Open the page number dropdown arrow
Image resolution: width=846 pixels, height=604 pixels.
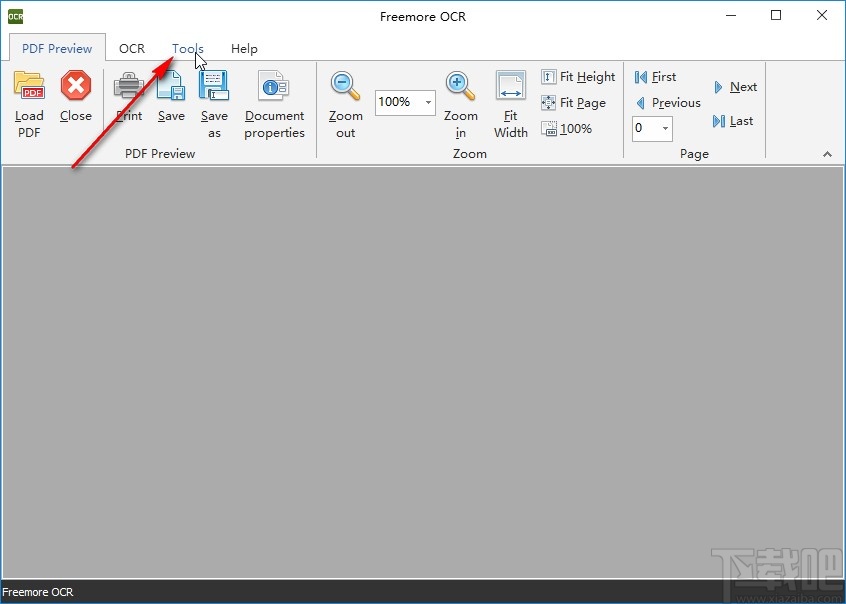click(x=665, y=128)
